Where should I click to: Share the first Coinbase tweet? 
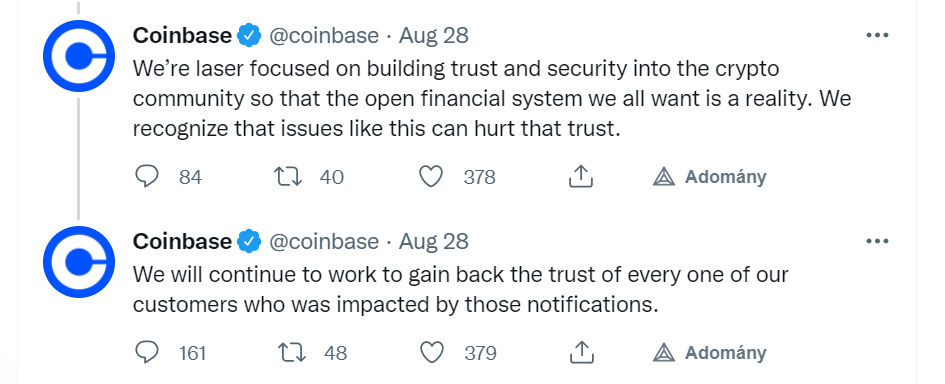click(581, 177)
